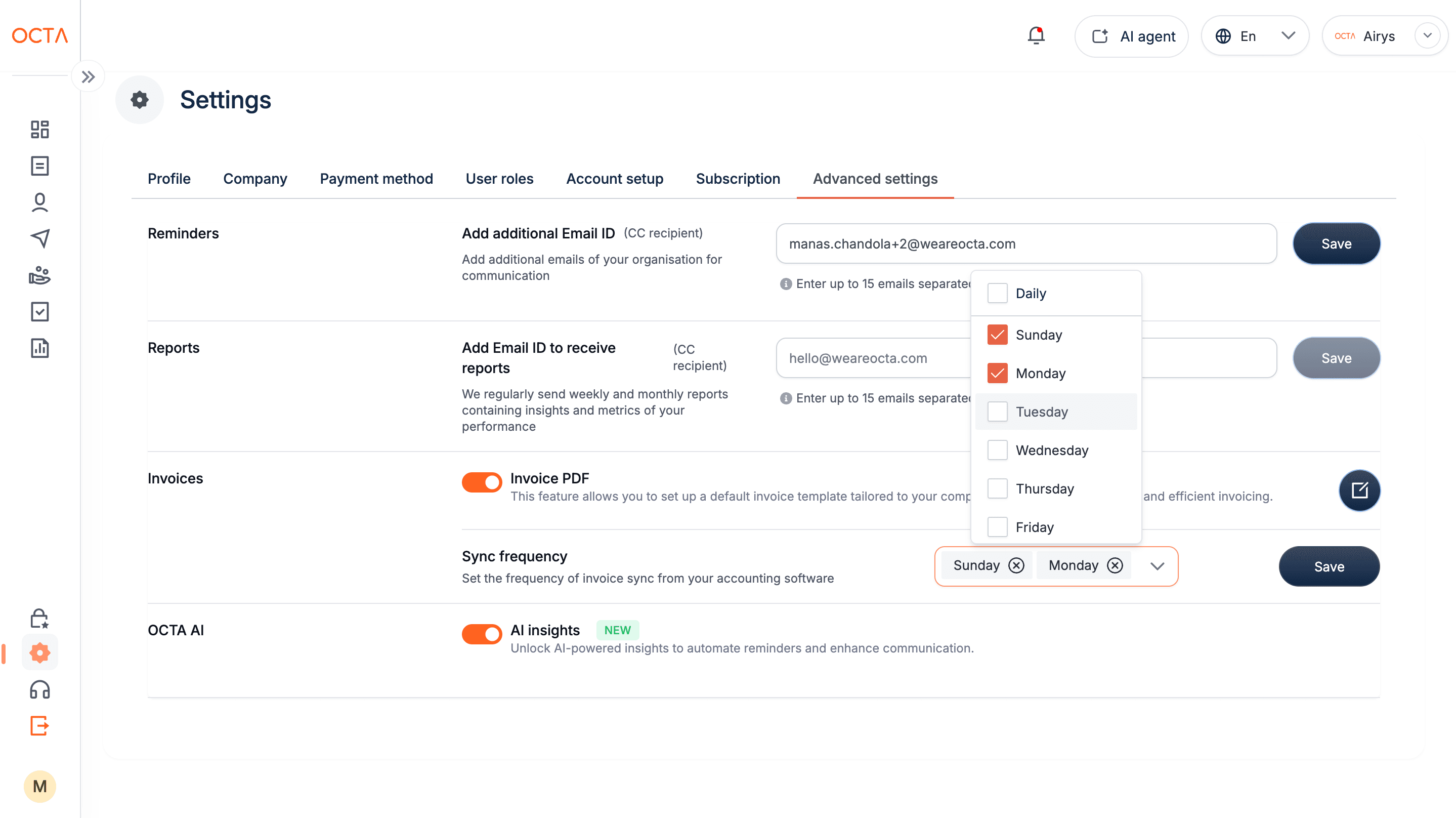
Task: Click the globe language icon
Action: pyautogui.click(x=1223, y=36)
